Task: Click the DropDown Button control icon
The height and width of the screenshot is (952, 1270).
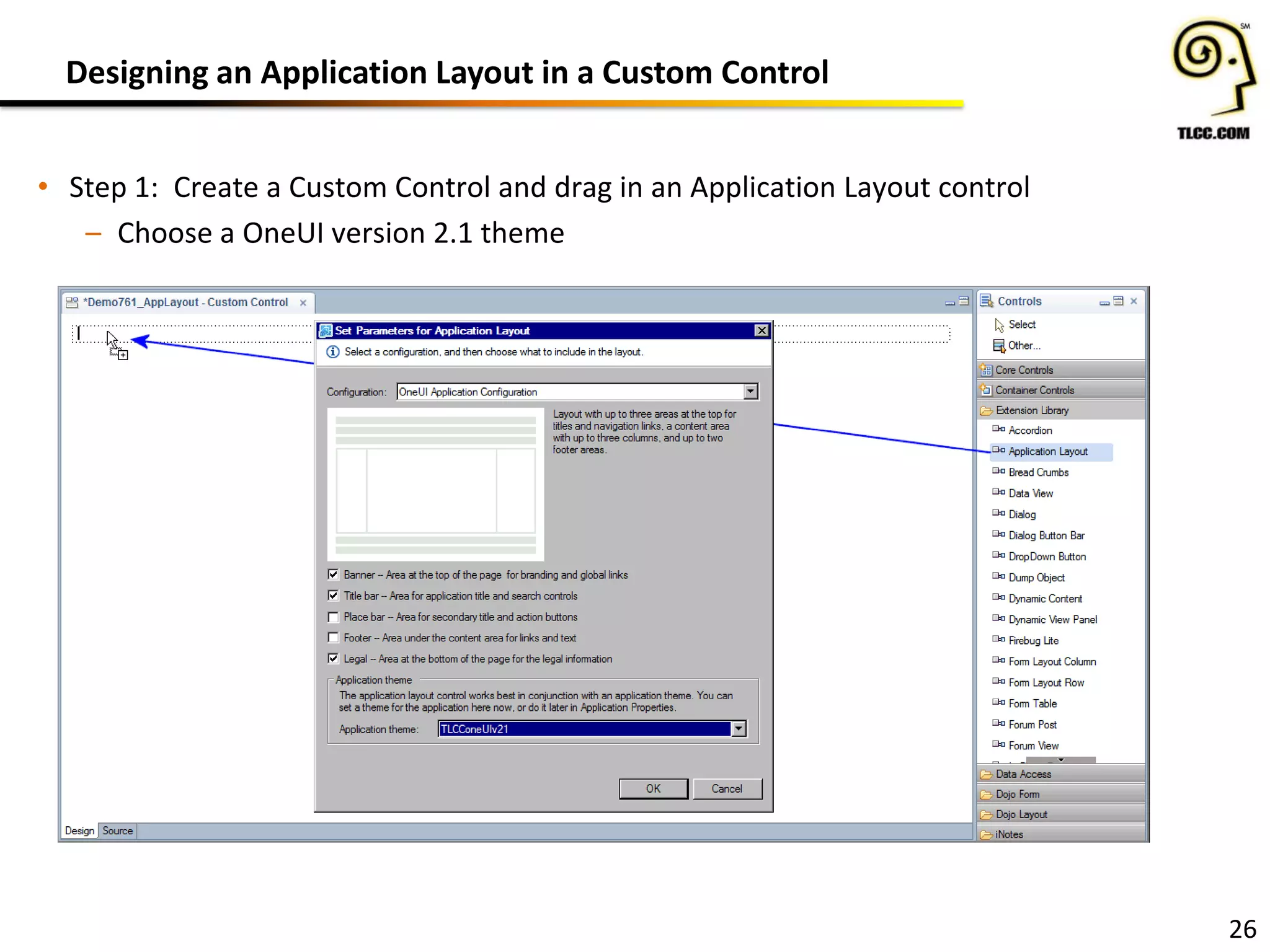Action: [998, 556]
